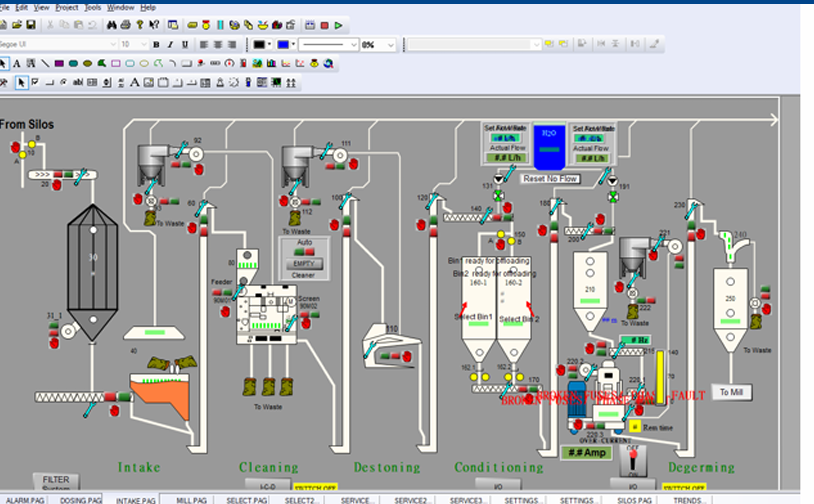The height and width of the screenshot is (504, 814).
Task: Open a project with the folder icon
Action: coord(17,25)
